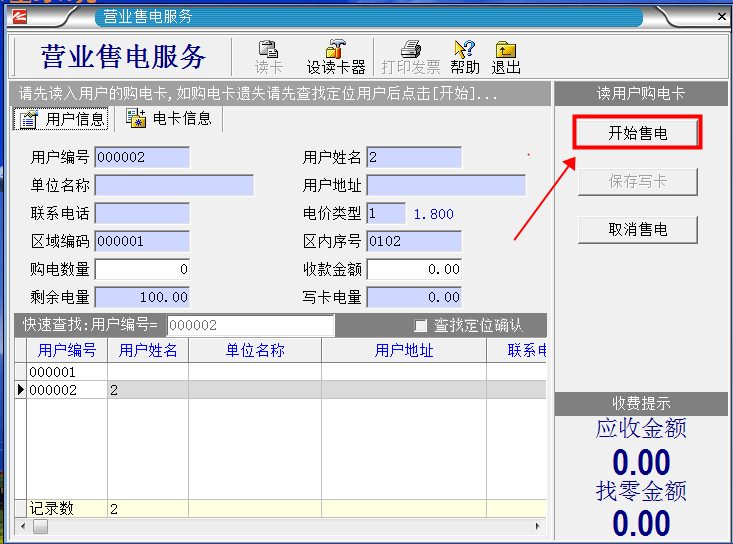Click the 退出 exit toolbar icon
This screenshot has width=733, height=544.
pyautogui.click(x=506, y=57)
